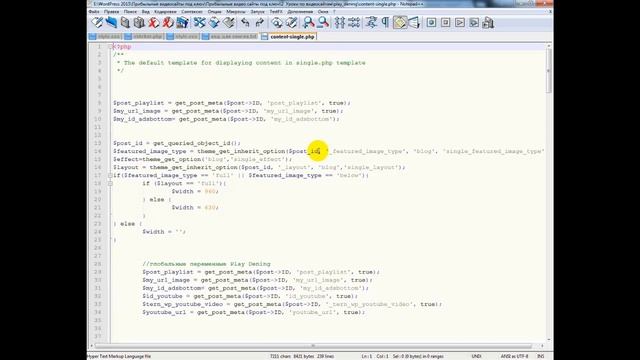Open the Вид menu
The image size is (640, 360).
pyautogui.click(x=146, y=12)
